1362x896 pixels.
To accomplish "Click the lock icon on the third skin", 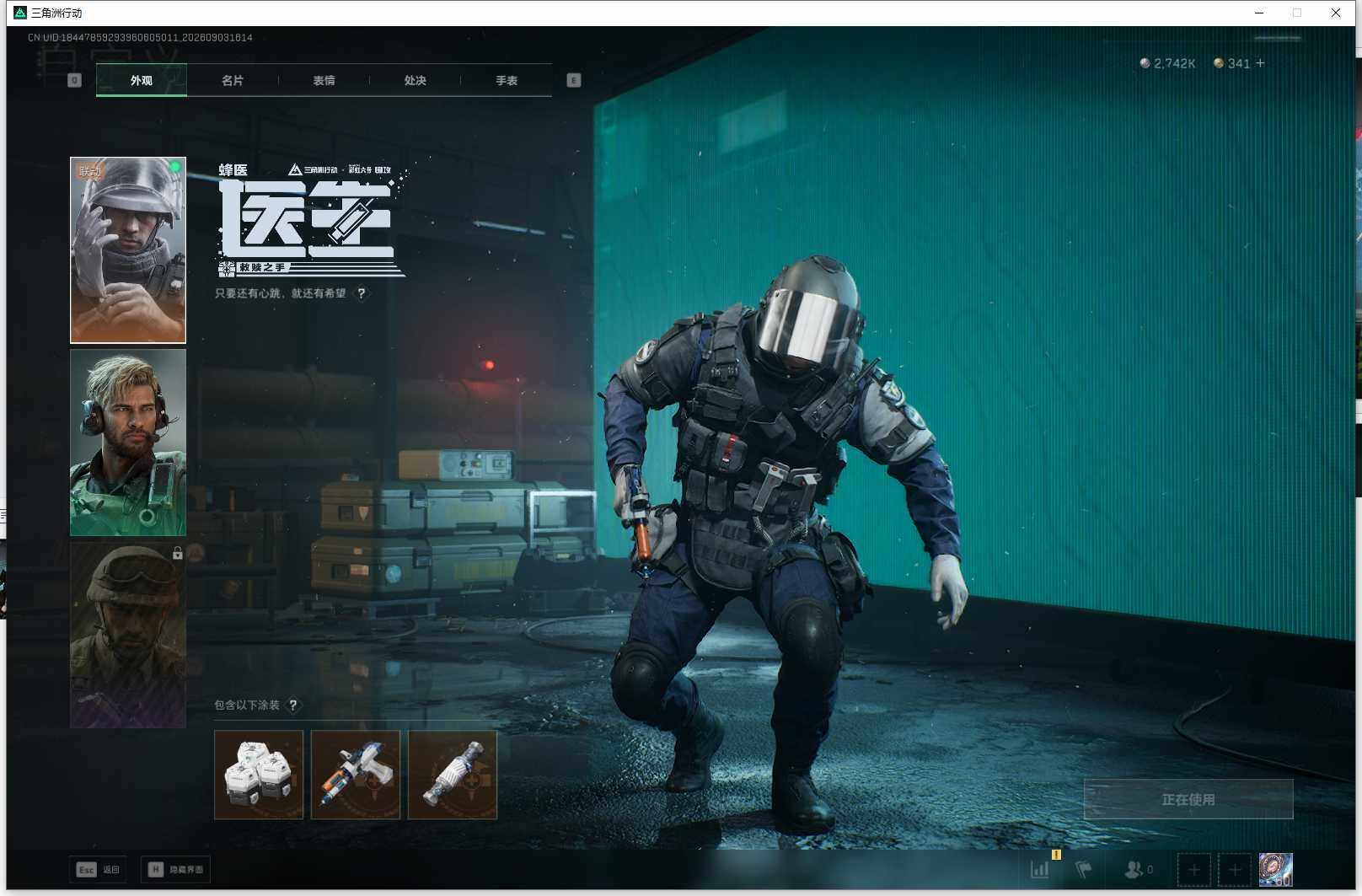I will tap(177, 553).
